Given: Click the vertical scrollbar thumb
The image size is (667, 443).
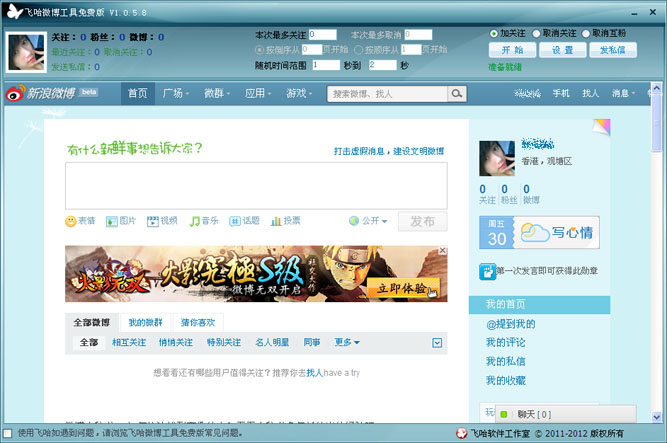Looking at the screenshot, I should click(657, 123).
